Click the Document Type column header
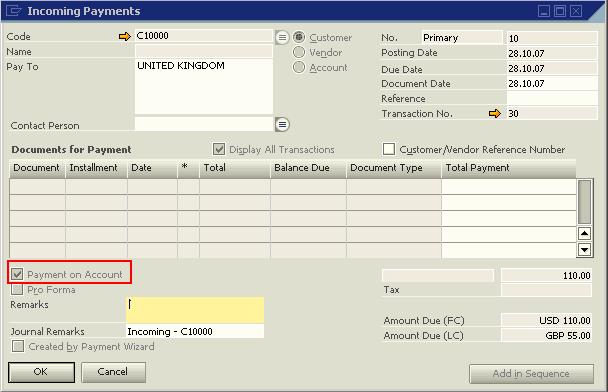This screenshot has width=608, height=392. point(394,169)
